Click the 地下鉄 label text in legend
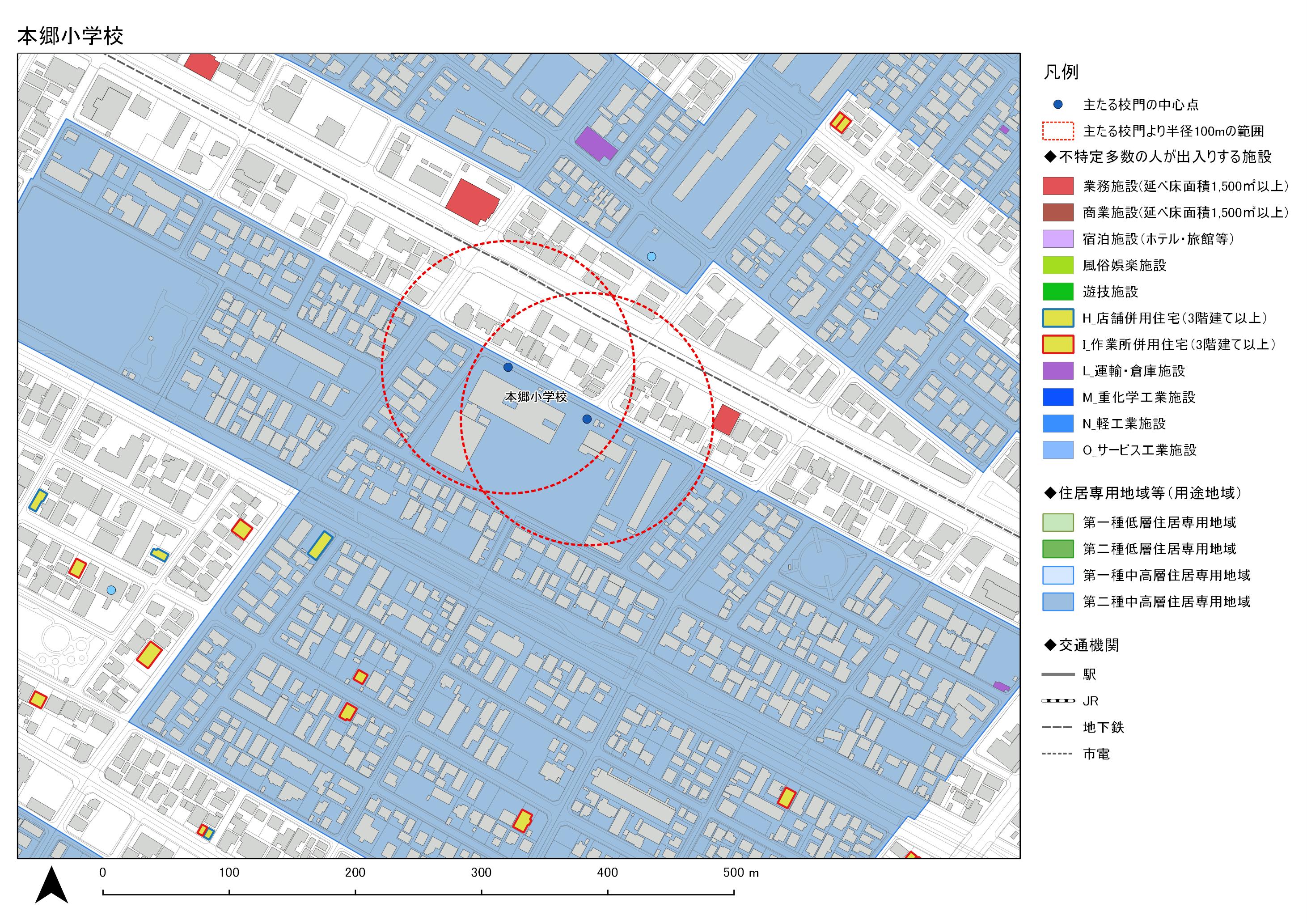Image resolution: width=1307 pixels, height=924 pixels. (1103, 728)
